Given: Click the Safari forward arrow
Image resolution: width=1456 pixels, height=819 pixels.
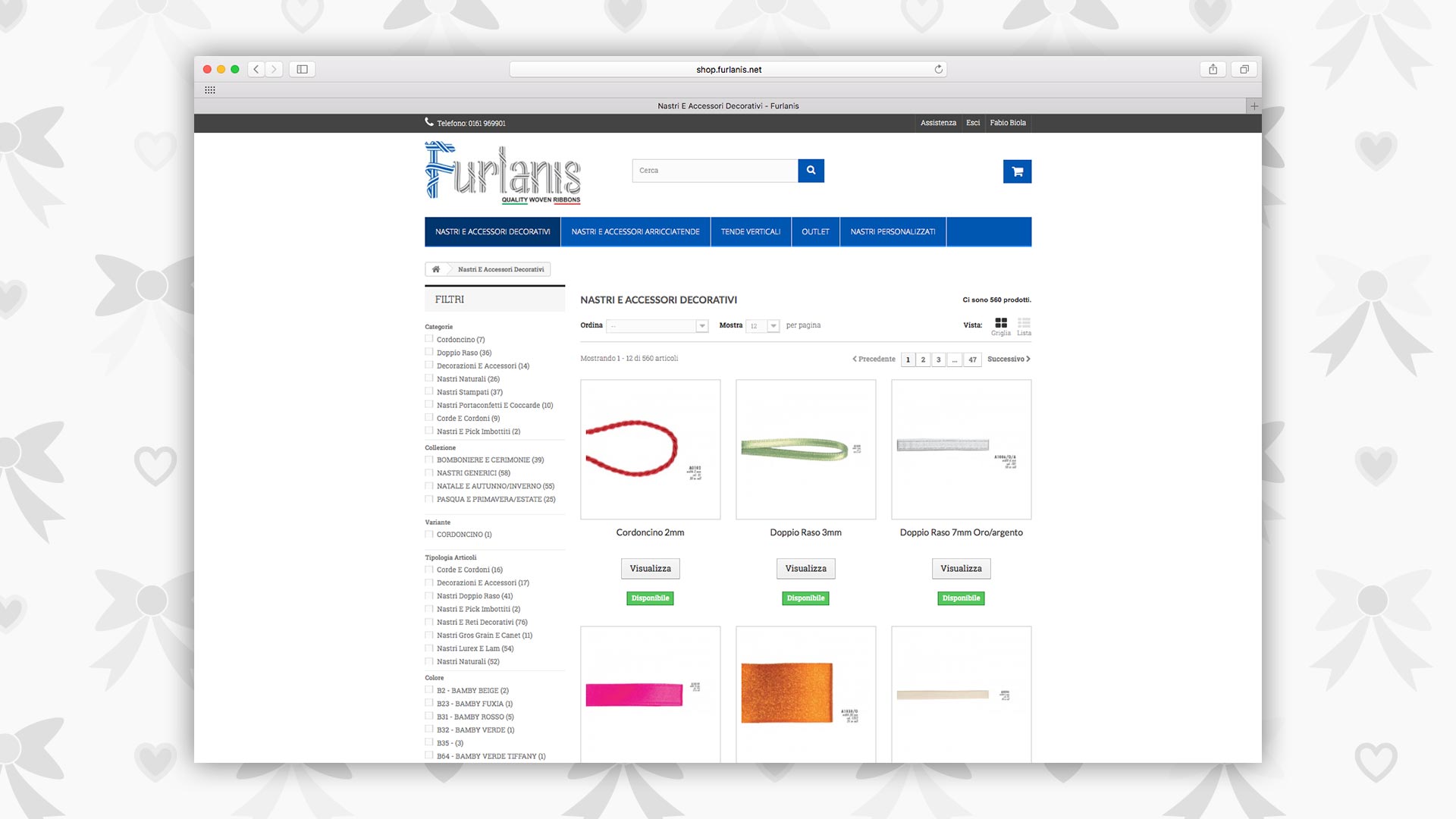Looking at the screenshot, I should click(x=275, y=69).
